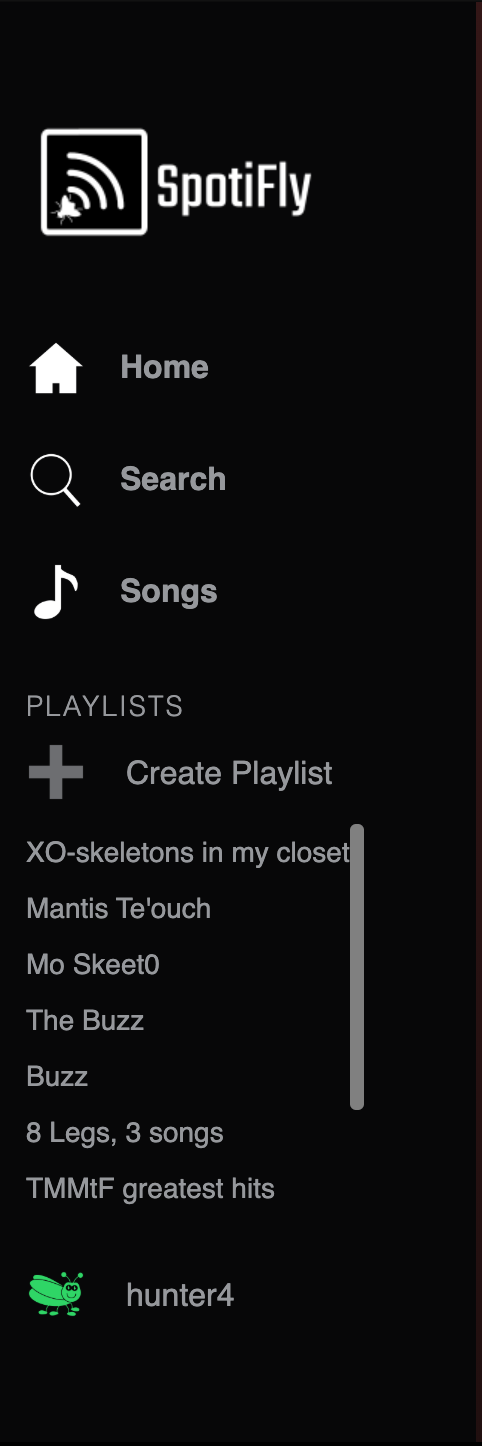Click the hunter4 username
The height and width of the screenshot is (1446, 482).
point(180,1295)
